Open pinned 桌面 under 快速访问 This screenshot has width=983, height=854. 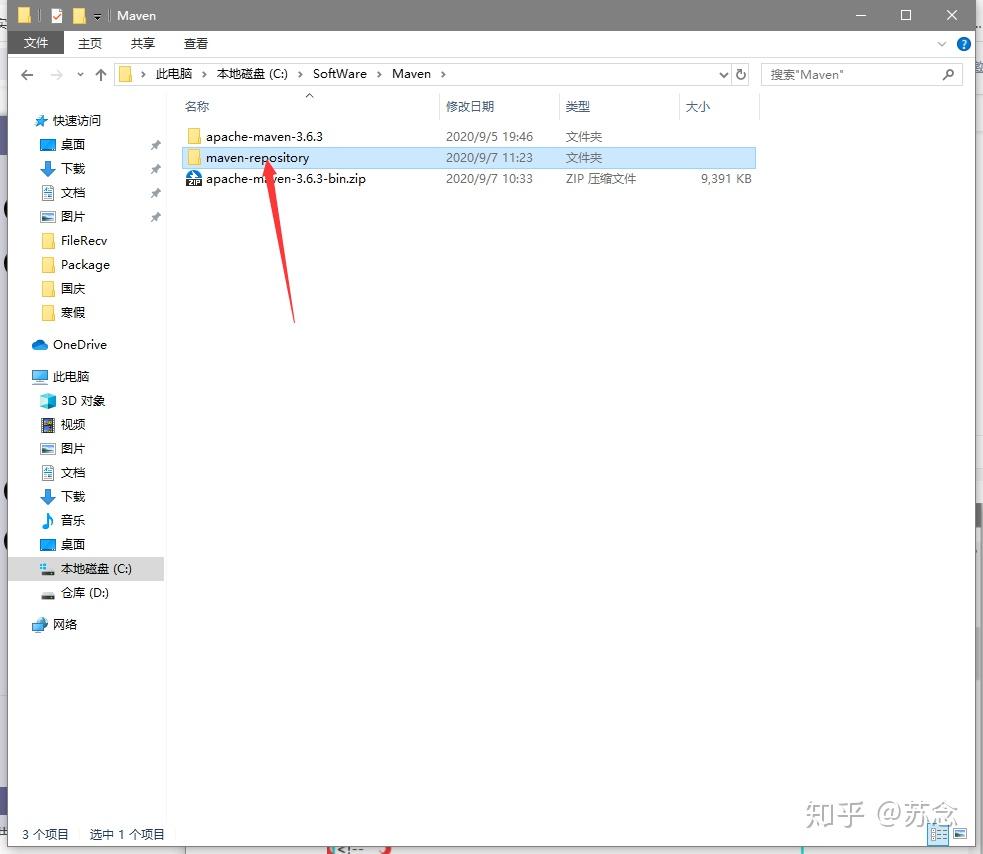73,144
